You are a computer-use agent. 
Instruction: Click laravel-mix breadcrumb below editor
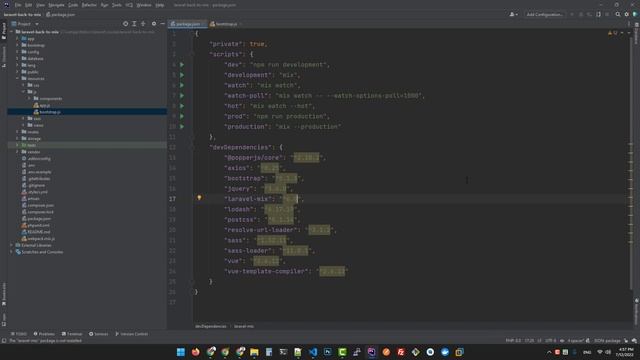(244, 326)
